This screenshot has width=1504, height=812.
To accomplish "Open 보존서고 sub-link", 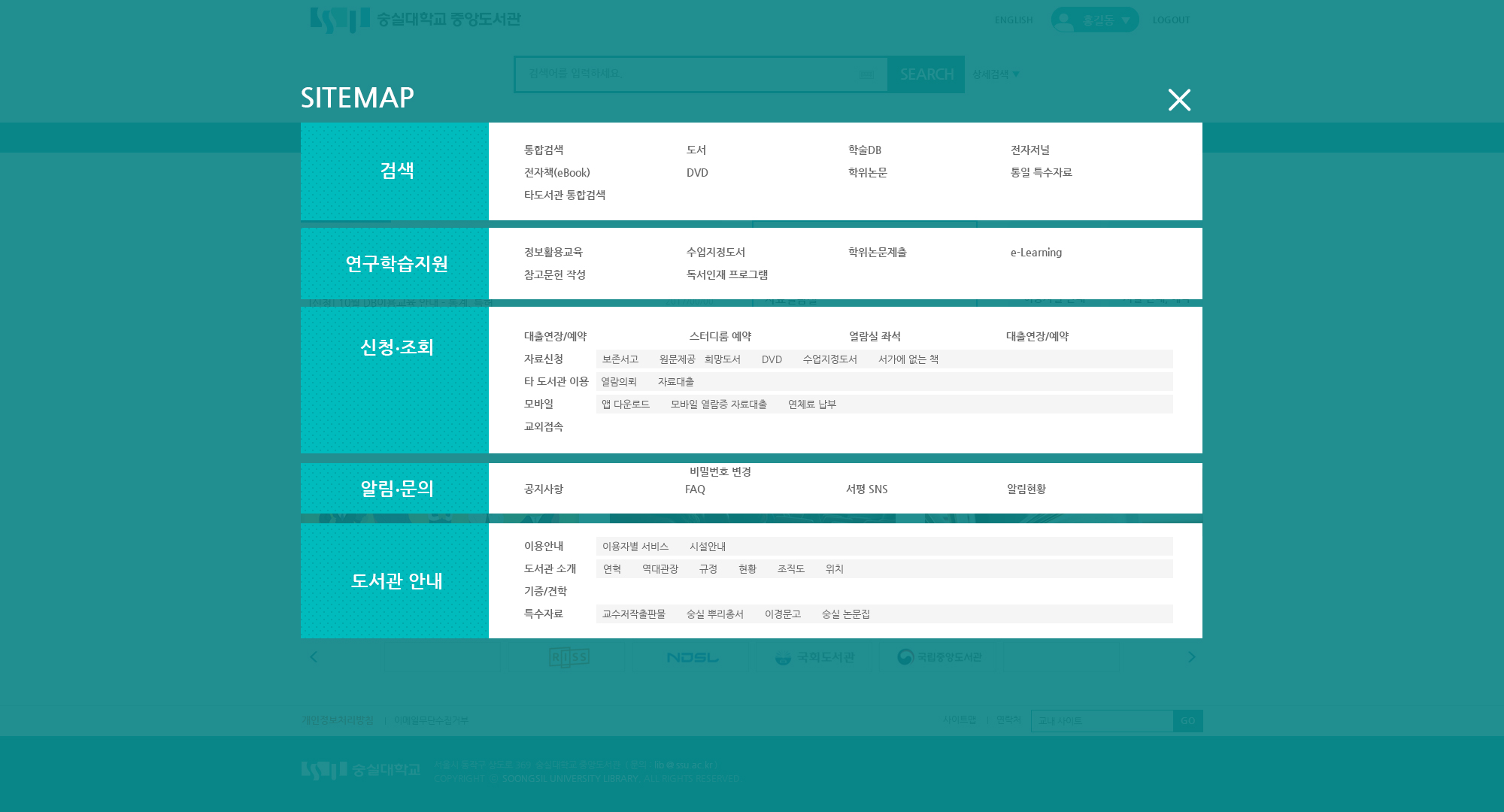I will (x=620, y=359).
